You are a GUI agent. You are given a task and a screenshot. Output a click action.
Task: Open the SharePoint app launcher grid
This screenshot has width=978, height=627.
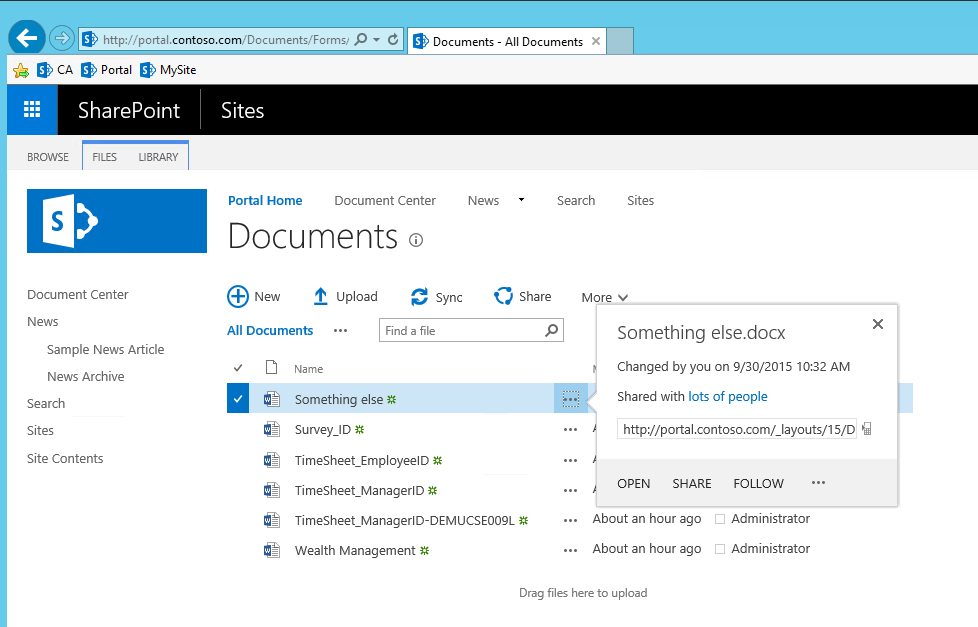point(32,110)
